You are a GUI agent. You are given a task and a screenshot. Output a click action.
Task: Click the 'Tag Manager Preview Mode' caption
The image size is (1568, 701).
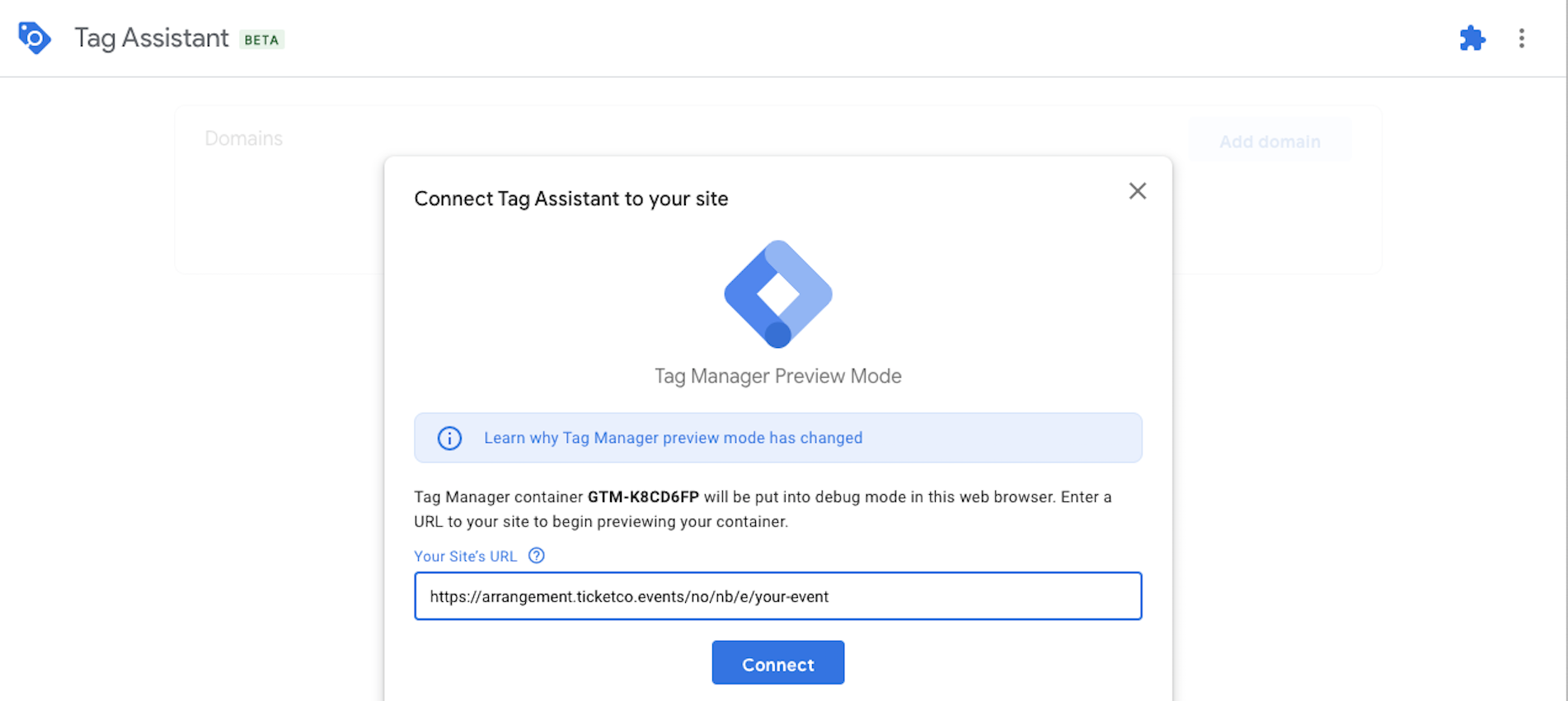(x=778, y=376)
